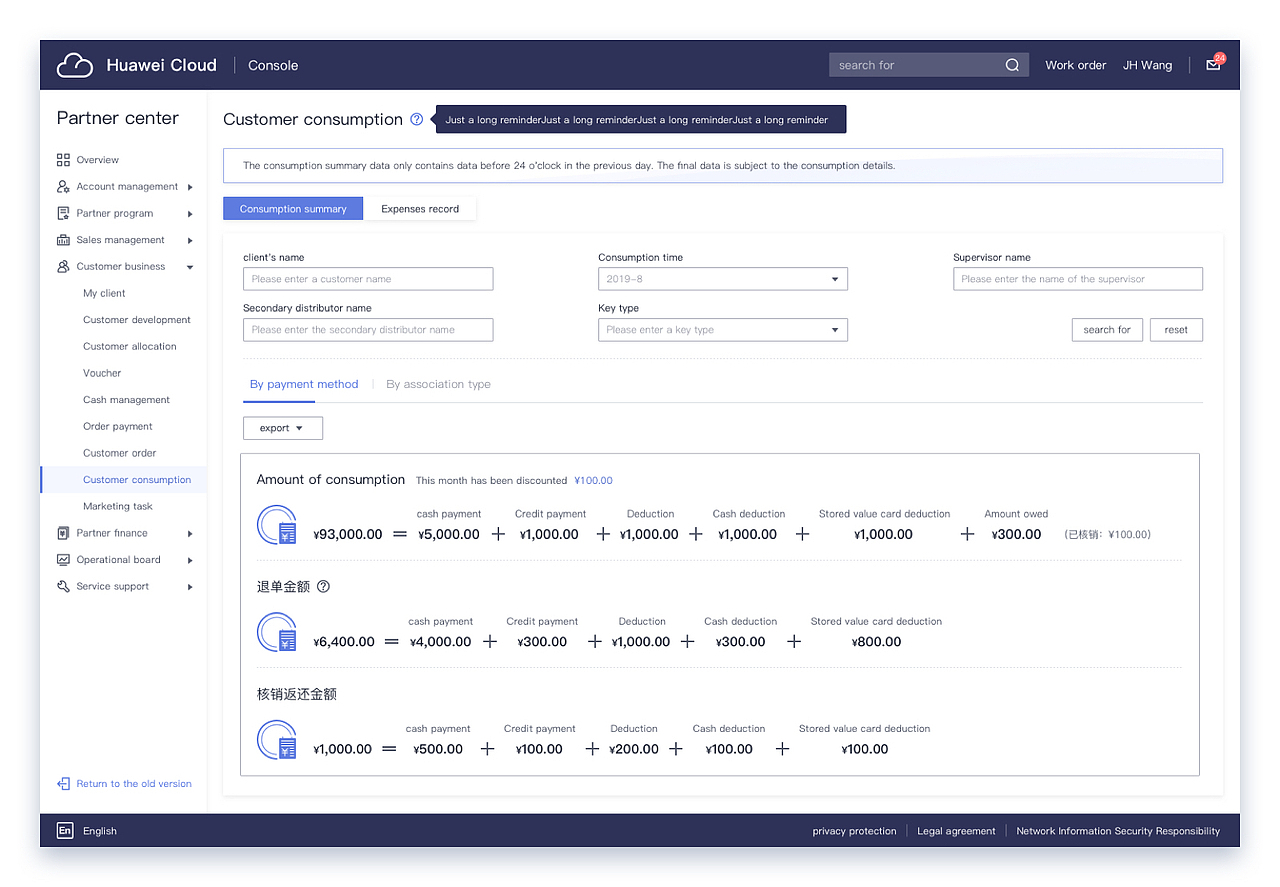
Task: Click Return to the old version link
Action: click(134, 784)
